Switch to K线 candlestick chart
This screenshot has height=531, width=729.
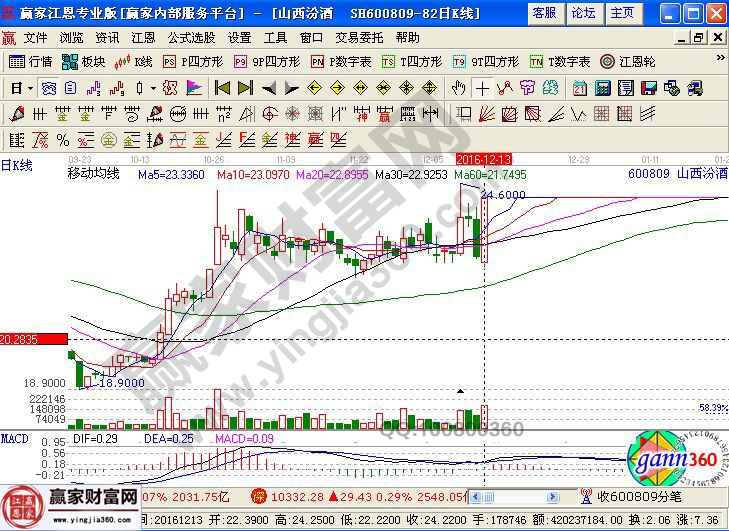(x=134, y=61)
